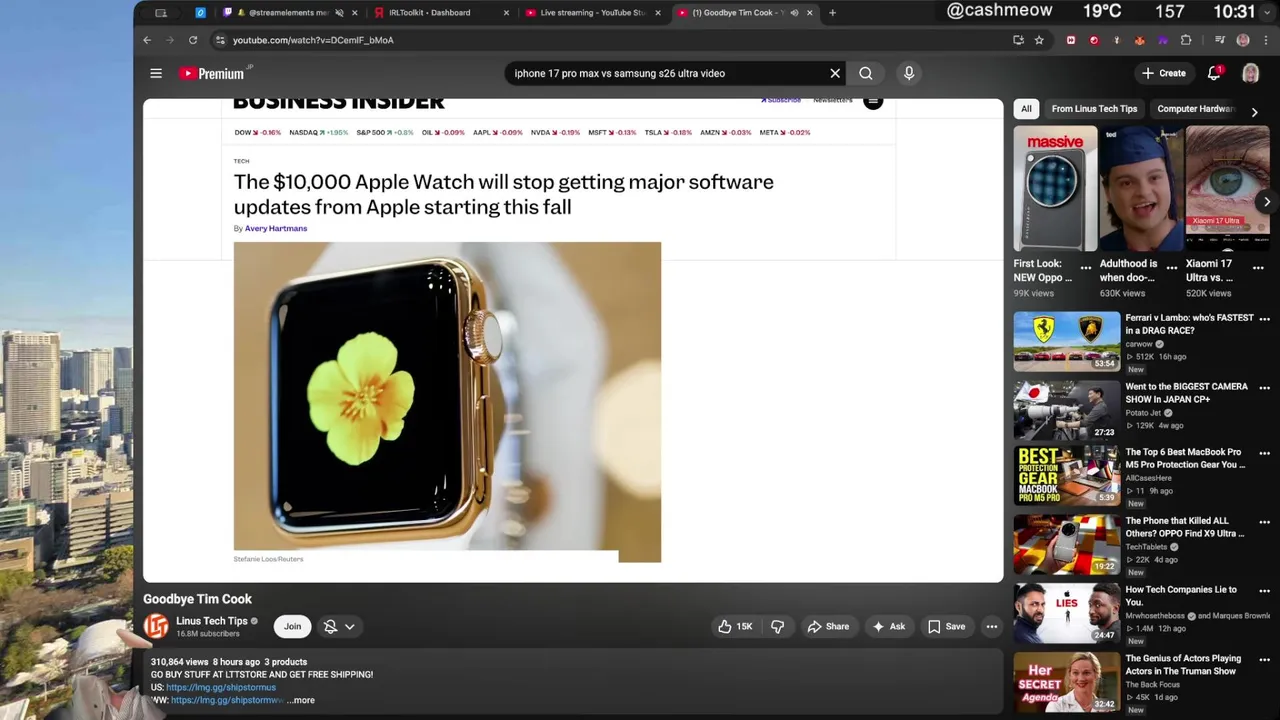Reload the YouTube page
The width and height of the screenshot is (1280, 720).
pyautogui.click(x=193, y=40)
